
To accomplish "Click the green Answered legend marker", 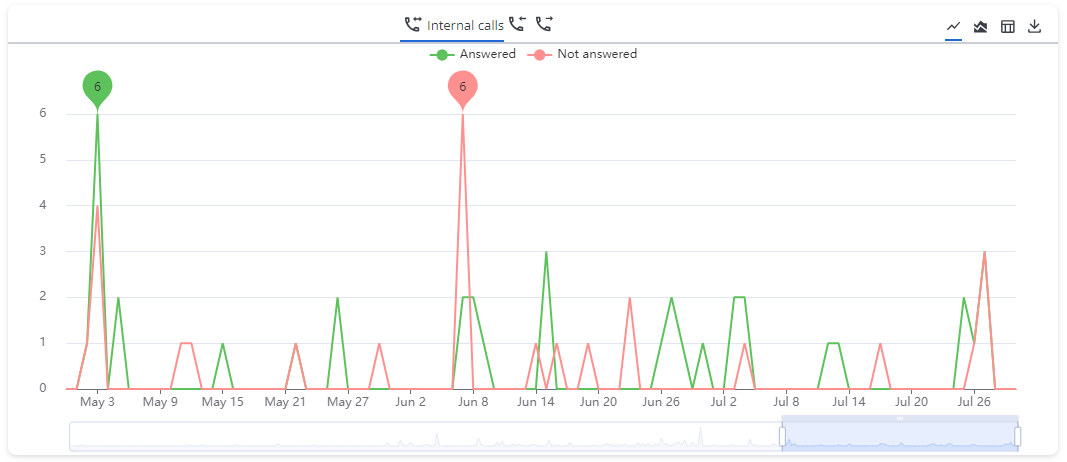I will 442,54.
